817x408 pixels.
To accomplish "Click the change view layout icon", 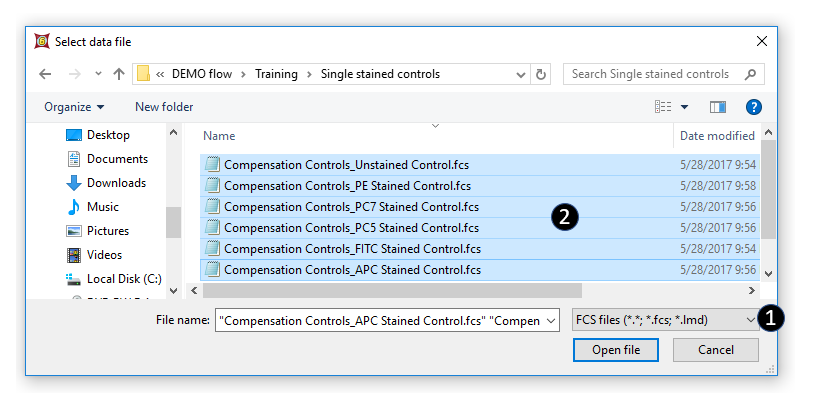I will tap(663, 107).
